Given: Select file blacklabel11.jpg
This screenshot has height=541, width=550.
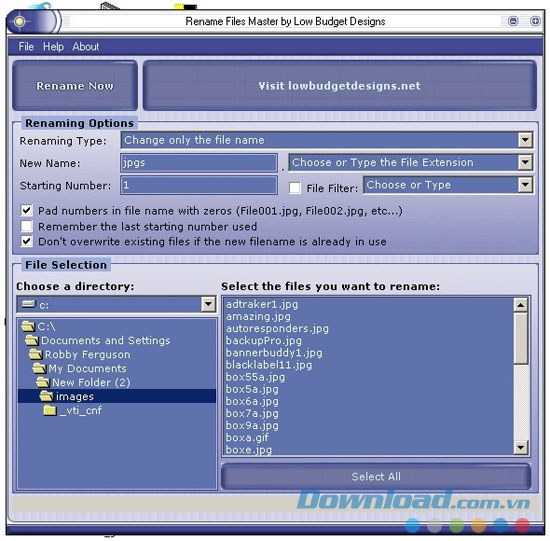Looking at the screenshot, I should 269,365.
